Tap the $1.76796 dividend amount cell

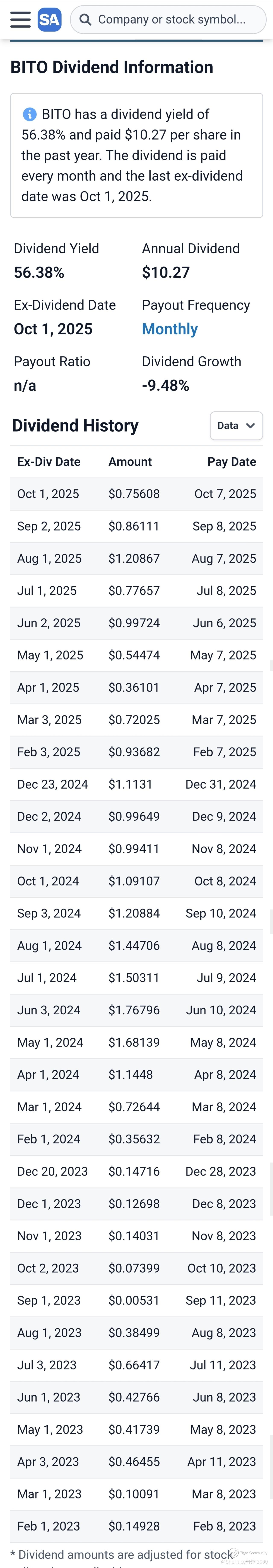tap(134, 1010)
